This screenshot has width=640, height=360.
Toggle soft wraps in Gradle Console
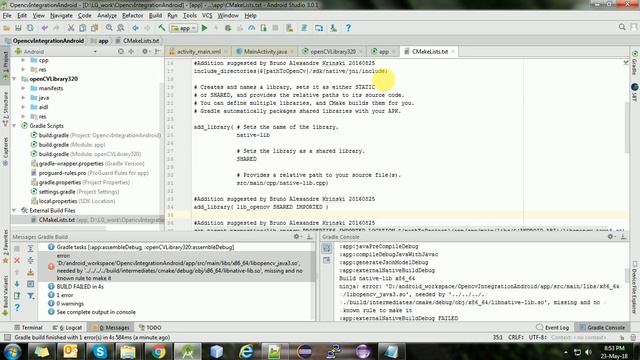point(327,248)
